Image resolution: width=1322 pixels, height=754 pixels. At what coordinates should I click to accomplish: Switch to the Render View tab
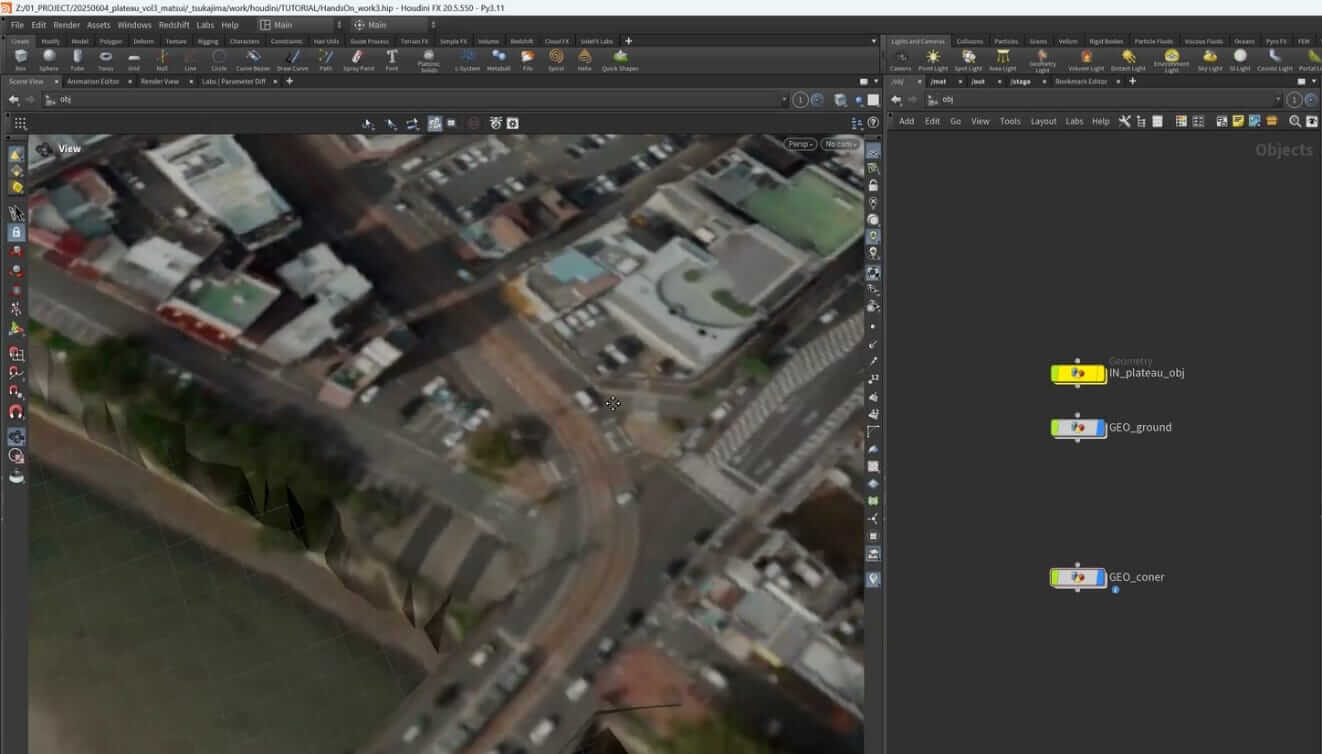[x=159, y=81]
